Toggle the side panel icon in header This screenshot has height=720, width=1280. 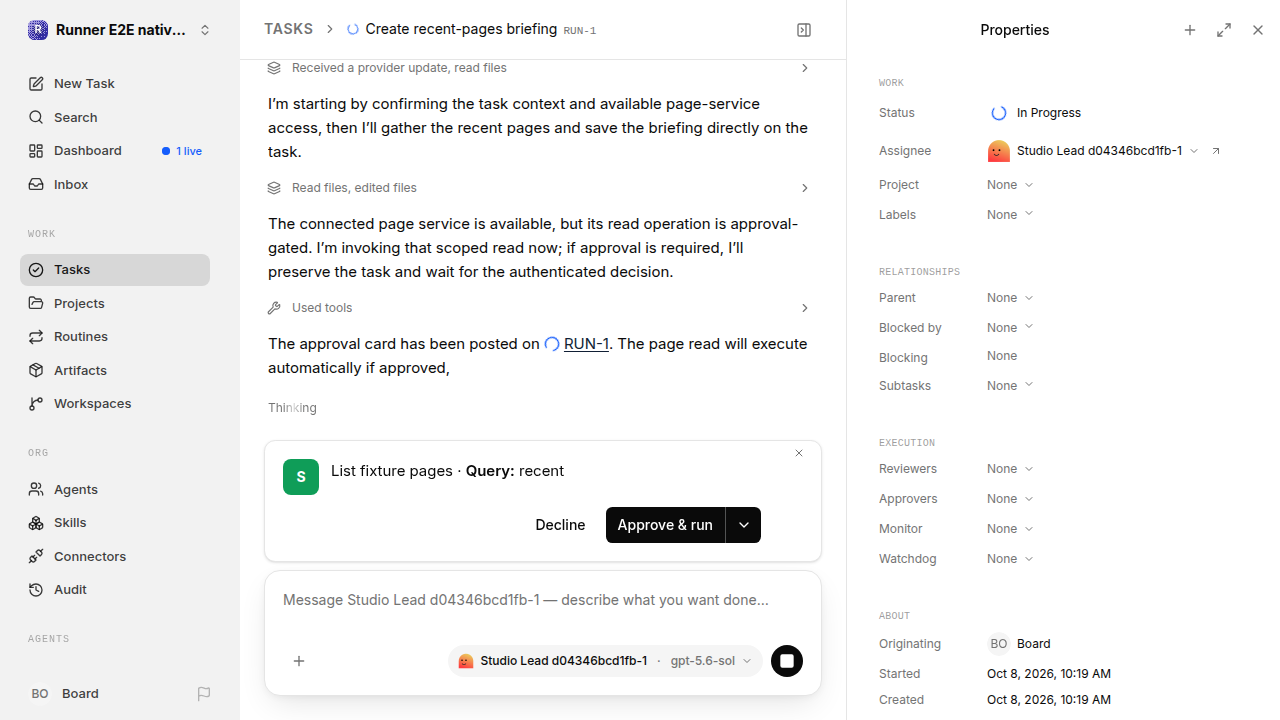click(x=804, y=30)
